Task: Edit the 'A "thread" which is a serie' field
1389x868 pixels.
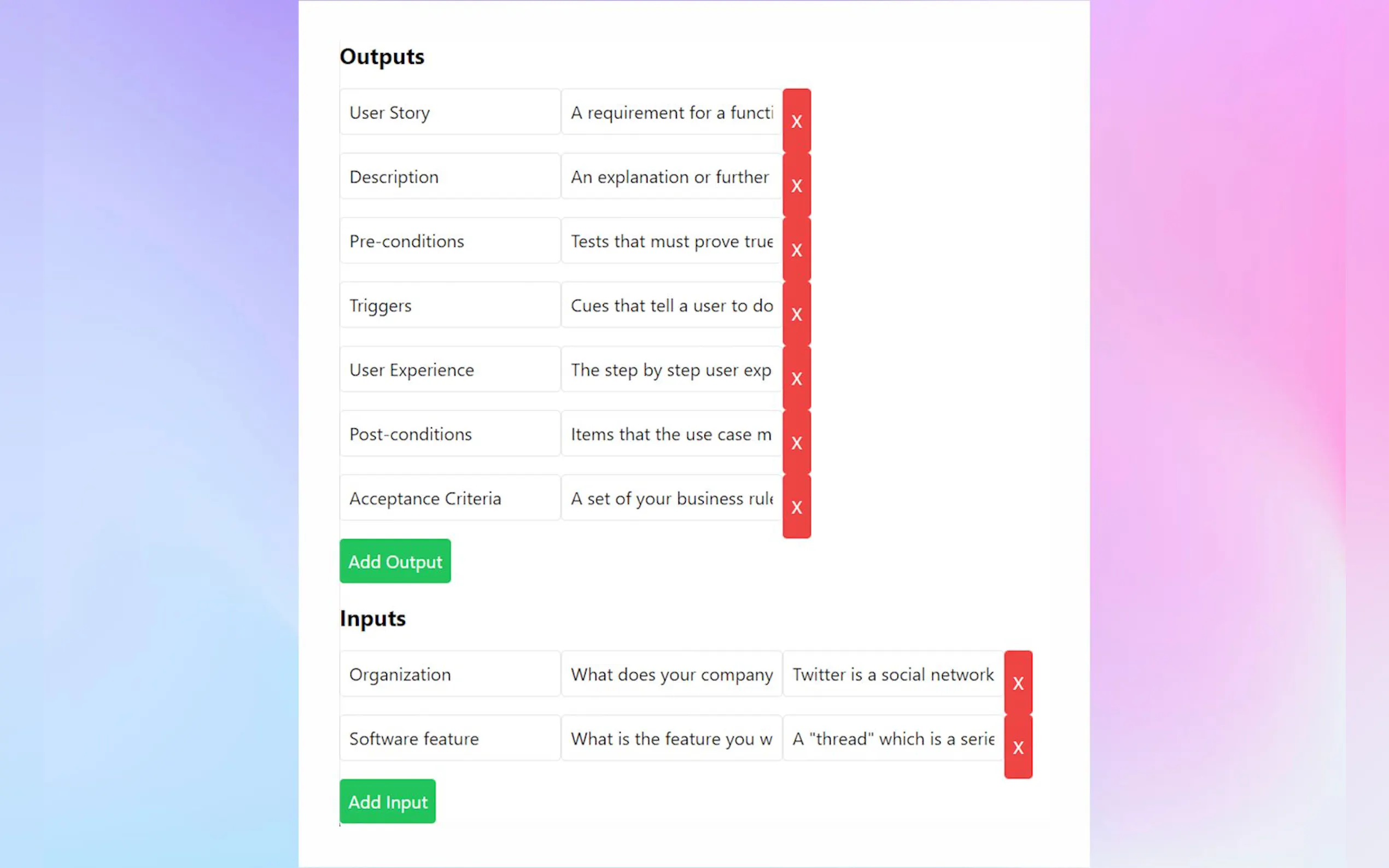Action: click(x=893, y=738)
